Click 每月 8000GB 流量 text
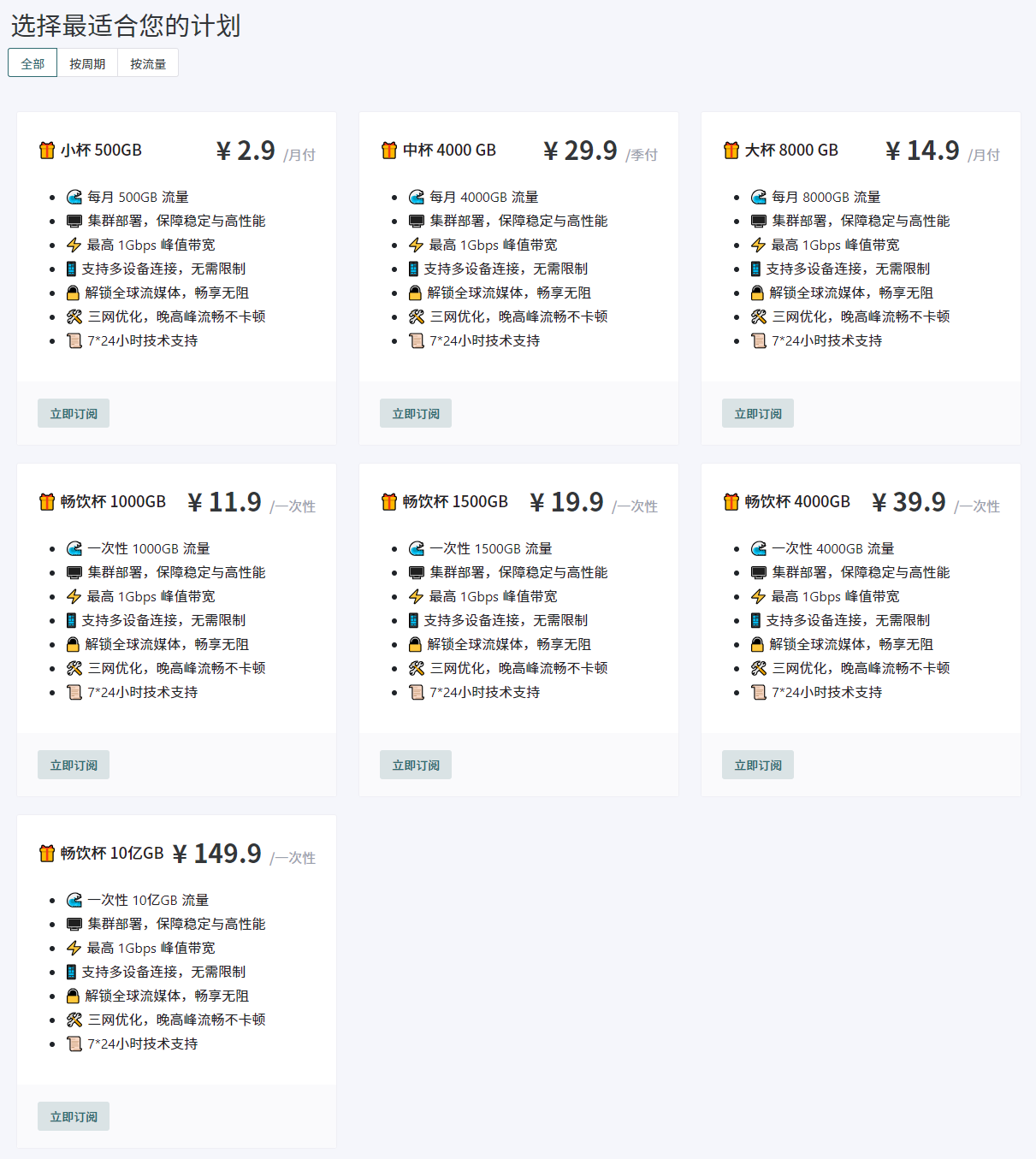Image resolution: width=1036 pixels, height=1159 pixels. point(826,198)
